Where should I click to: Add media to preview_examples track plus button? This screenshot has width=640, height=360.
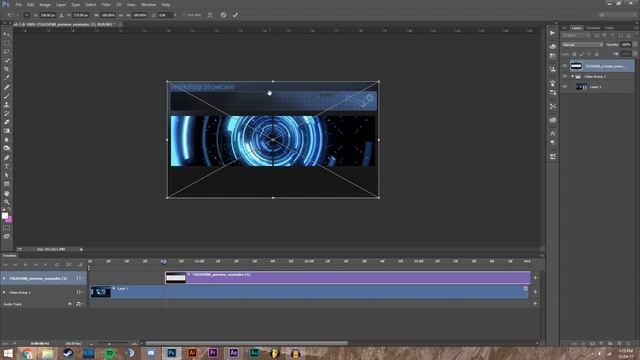click(x=535, y=278)
